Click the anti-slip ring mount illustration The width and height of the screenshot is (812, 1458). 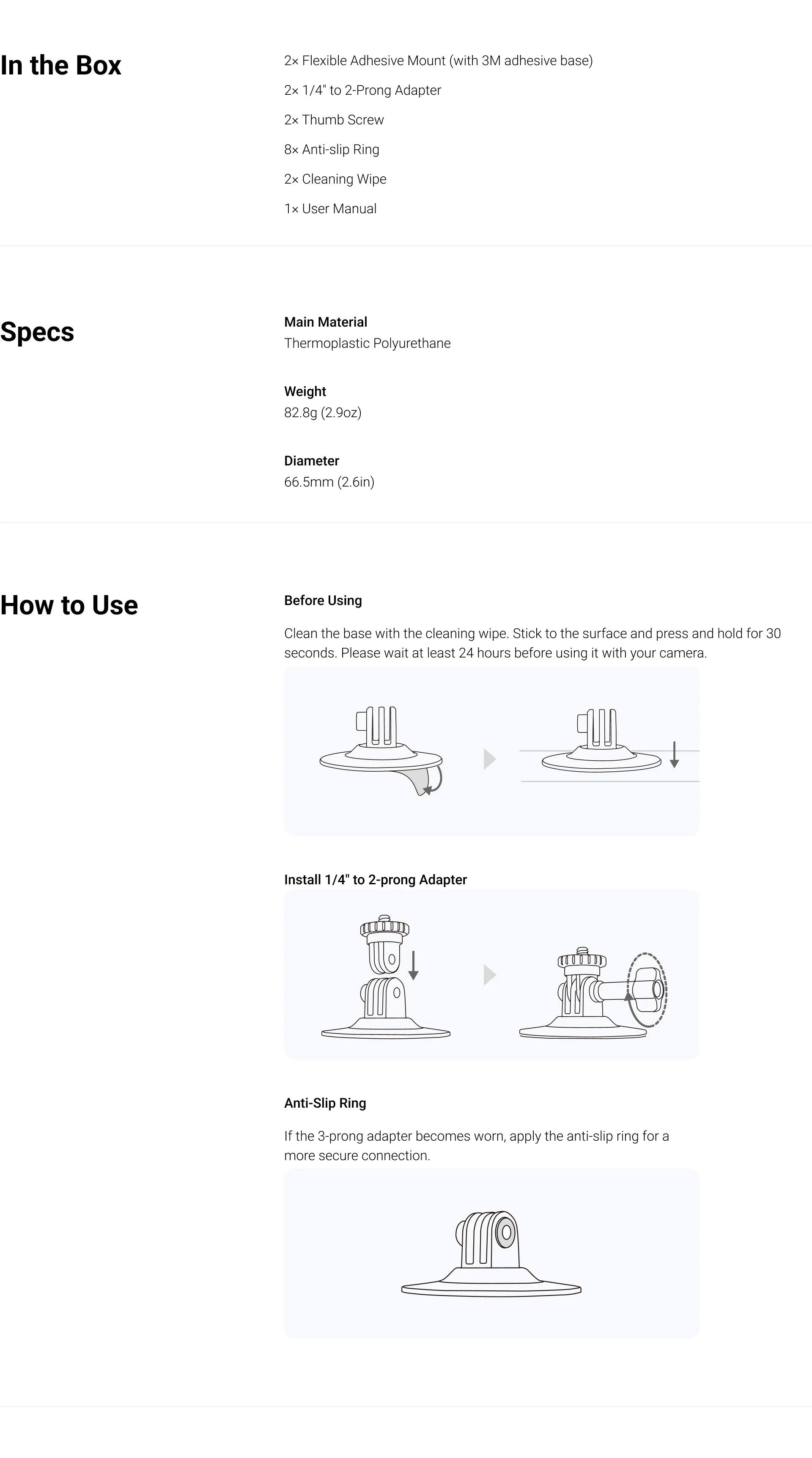click(x=491, y=1253)
